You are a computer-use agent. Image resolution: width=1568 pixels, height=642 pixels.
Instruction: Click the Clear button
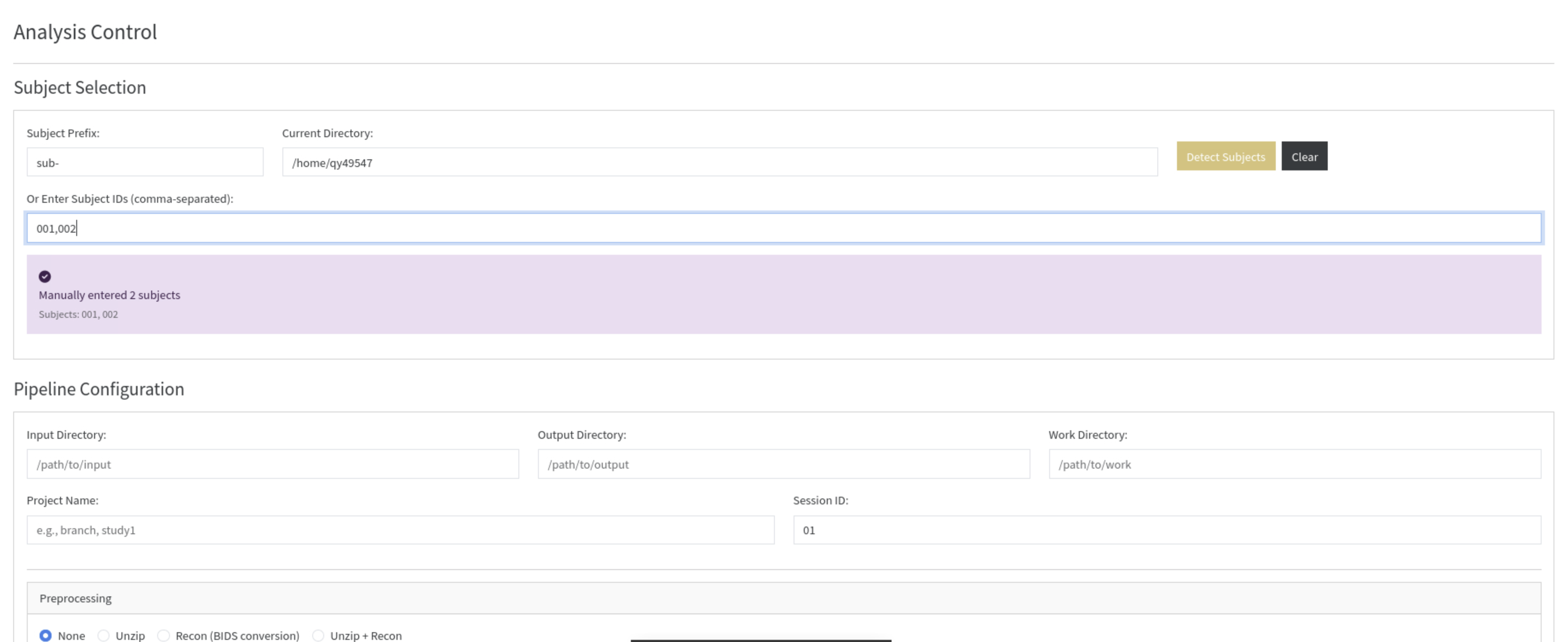coord(1304,156)
